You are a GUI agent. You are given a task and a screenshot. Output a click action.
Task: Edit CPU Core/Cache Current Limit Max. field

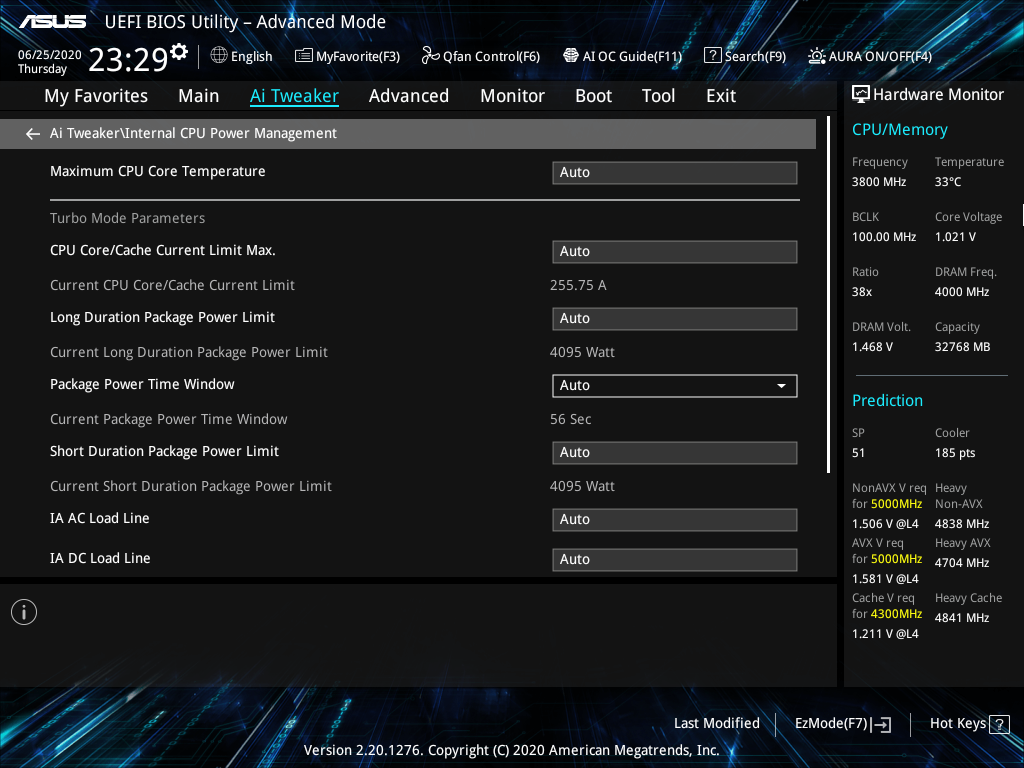tap(675, 251)
